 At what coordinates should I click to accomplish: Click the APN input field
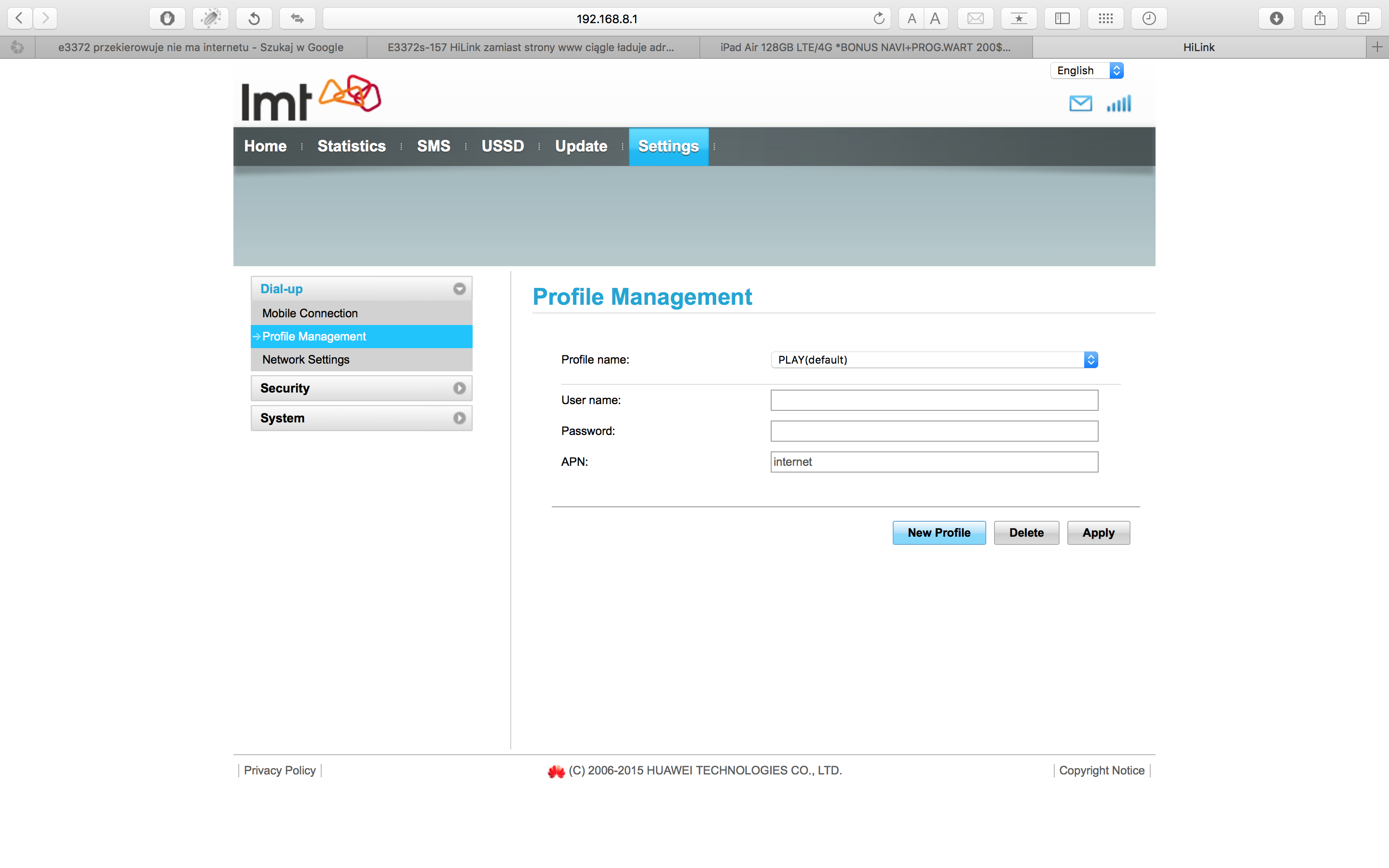click(x=933, y=462)
